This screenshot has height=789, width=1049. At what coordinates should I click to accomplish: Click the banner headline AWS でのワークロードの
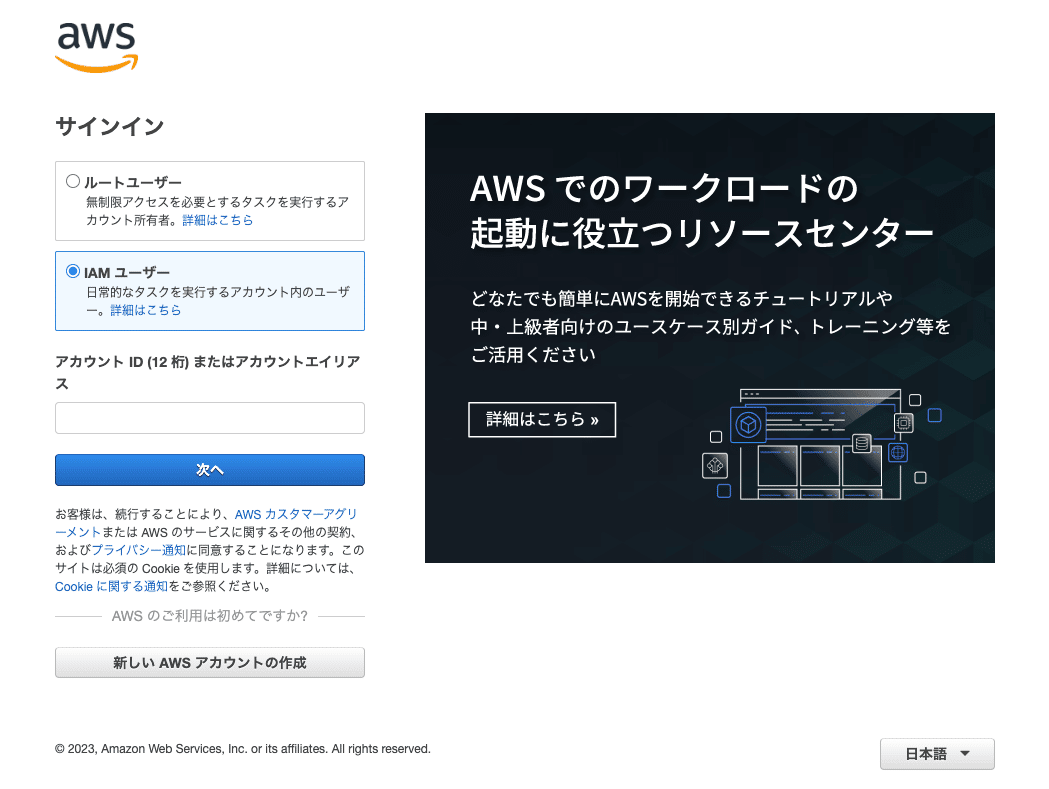(x=664, y=188)
